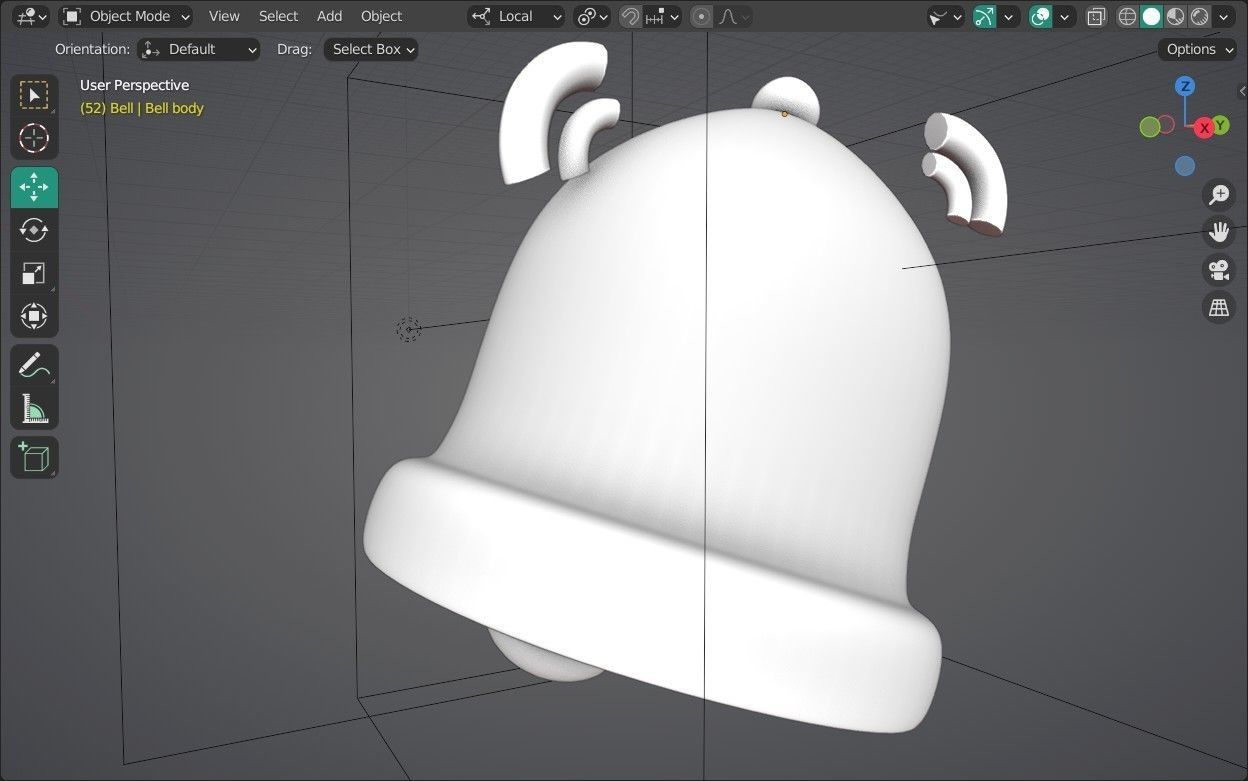The height and width of the screenshot is (781, 1248).
Task: Open the View menu
Action: pyautogui.click(x=224, y=16)
